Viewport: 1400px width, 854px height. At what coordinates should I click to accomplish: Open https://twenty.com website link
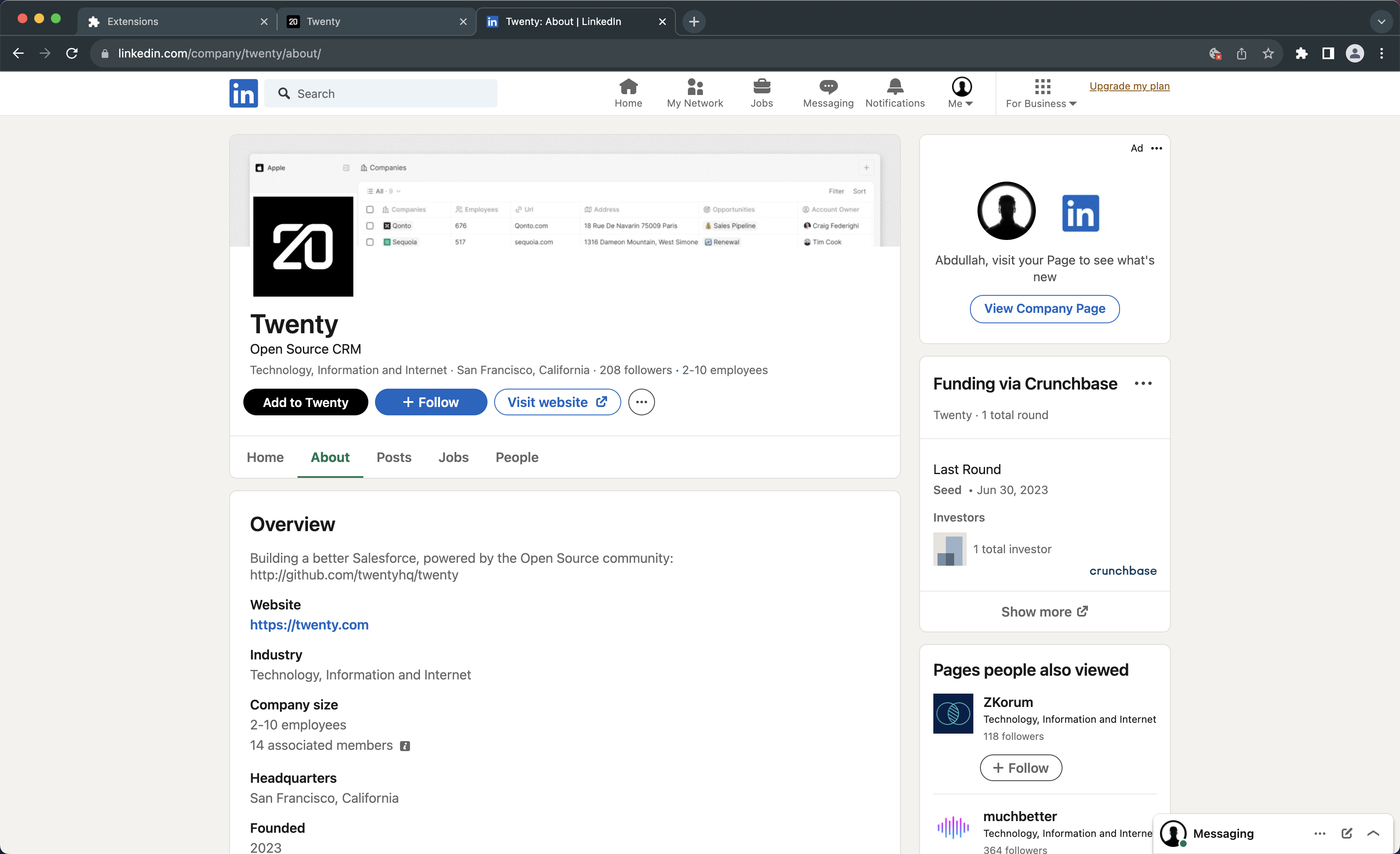[309, 624]
